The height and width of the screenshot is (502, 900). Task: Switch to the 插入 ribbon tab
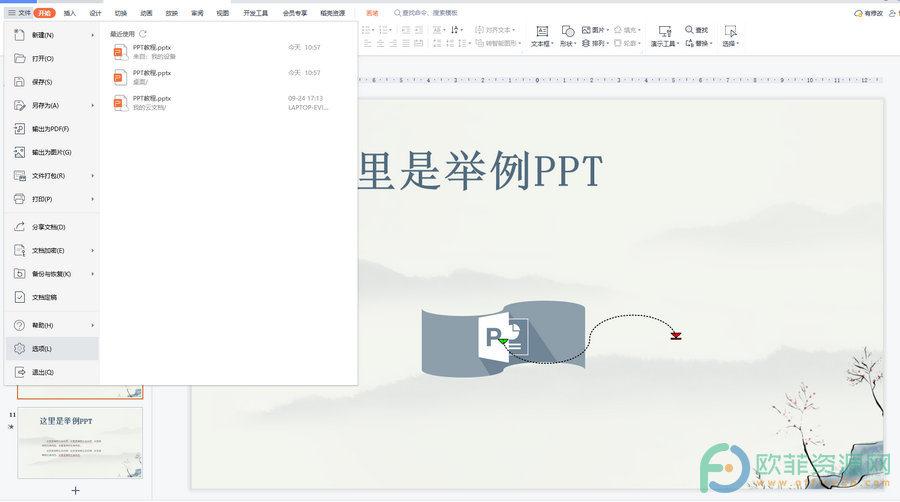[69, 13]
